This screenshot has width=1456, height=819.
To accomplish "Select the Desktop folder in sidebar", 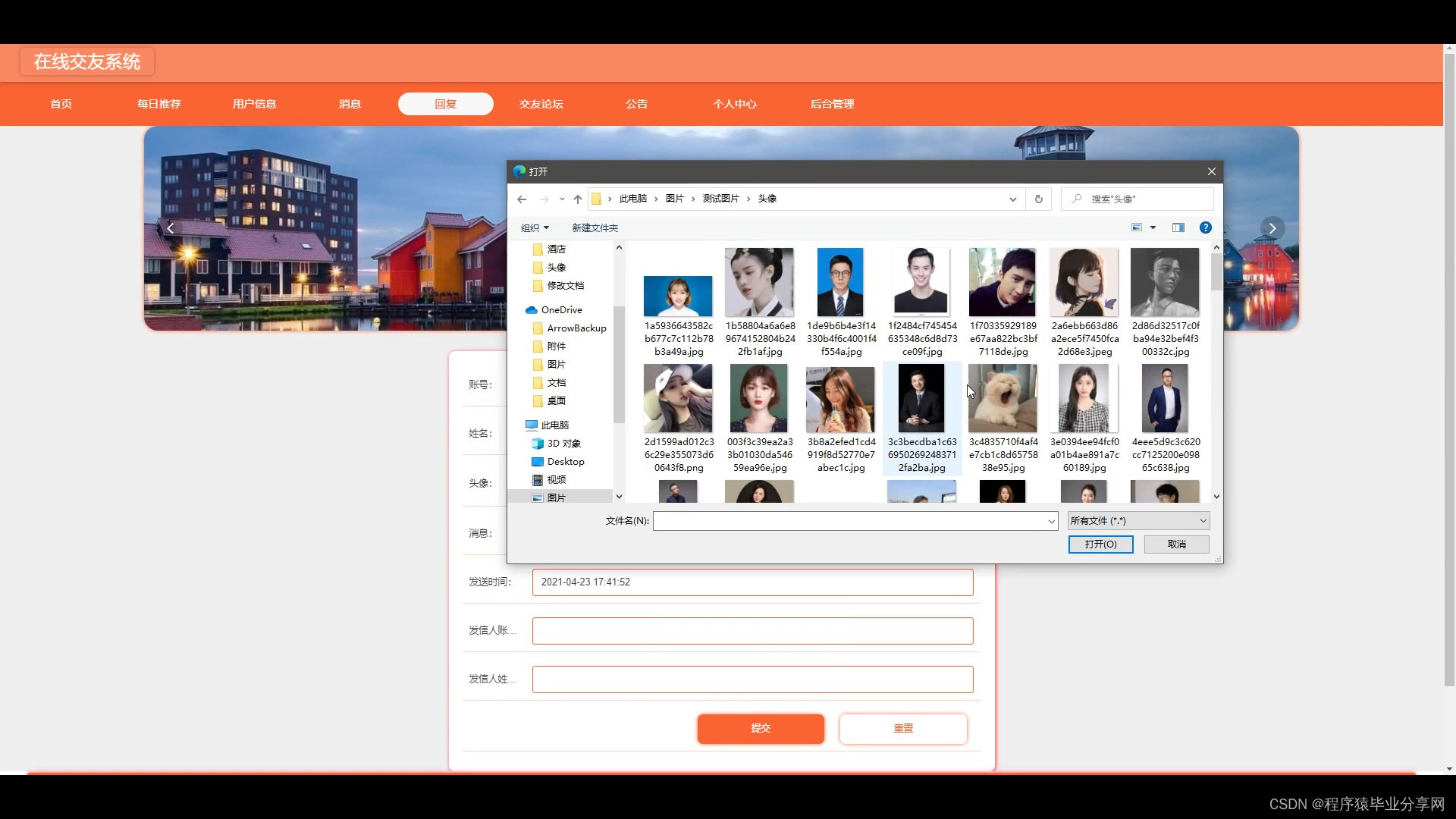I will (x=565, y=462).
